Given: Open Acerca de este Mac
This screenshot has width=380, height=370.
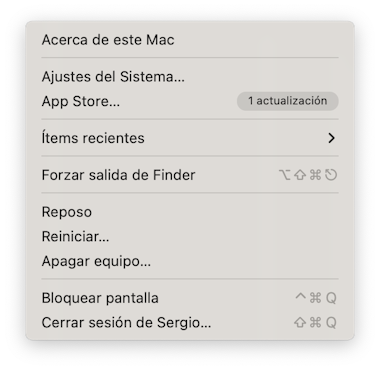Looking at the screenshot, I should click(x=190, y=40).
